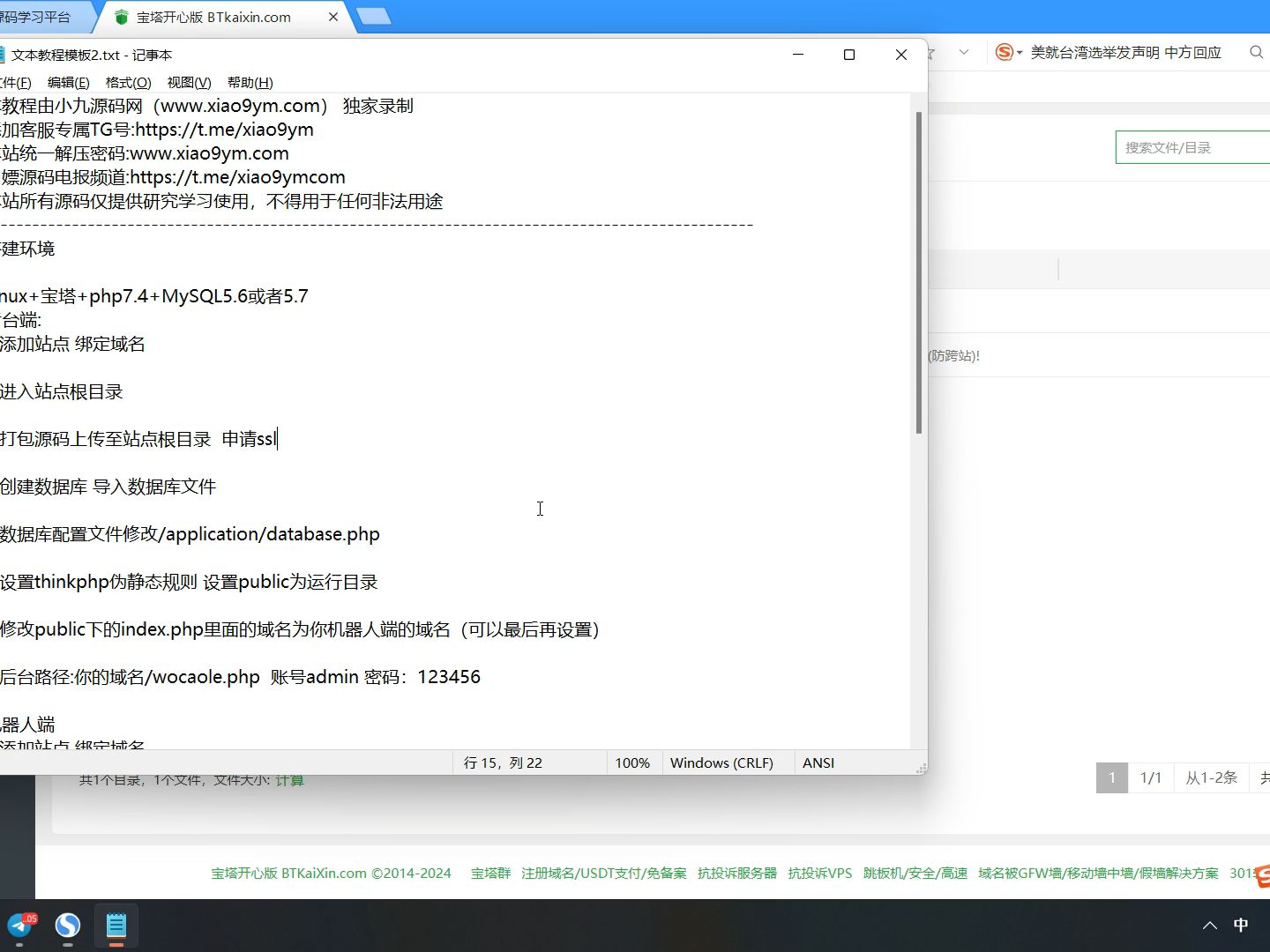The image size is (1270, 952).
Task: Open Notepad 编辑(E) menu
Action: [69, 83]
